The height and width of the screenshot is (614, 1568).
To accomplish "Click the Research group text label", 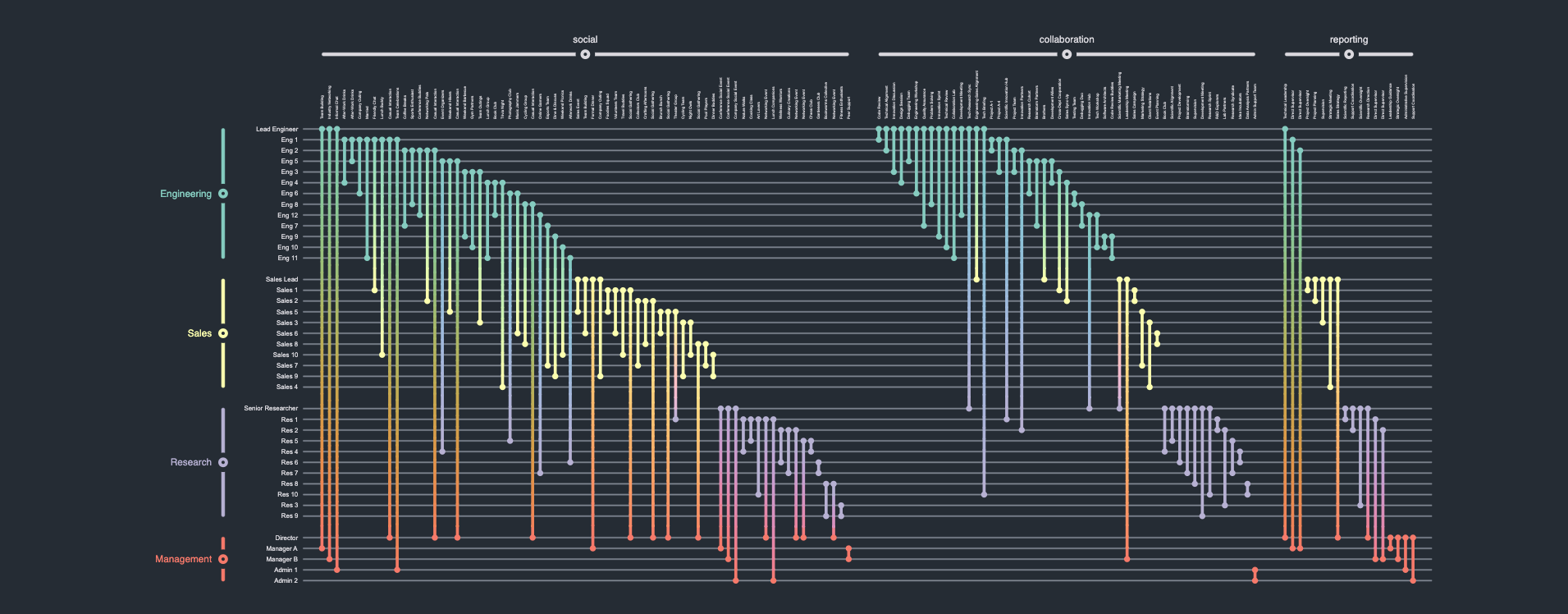I will click(x=190, y=462).
